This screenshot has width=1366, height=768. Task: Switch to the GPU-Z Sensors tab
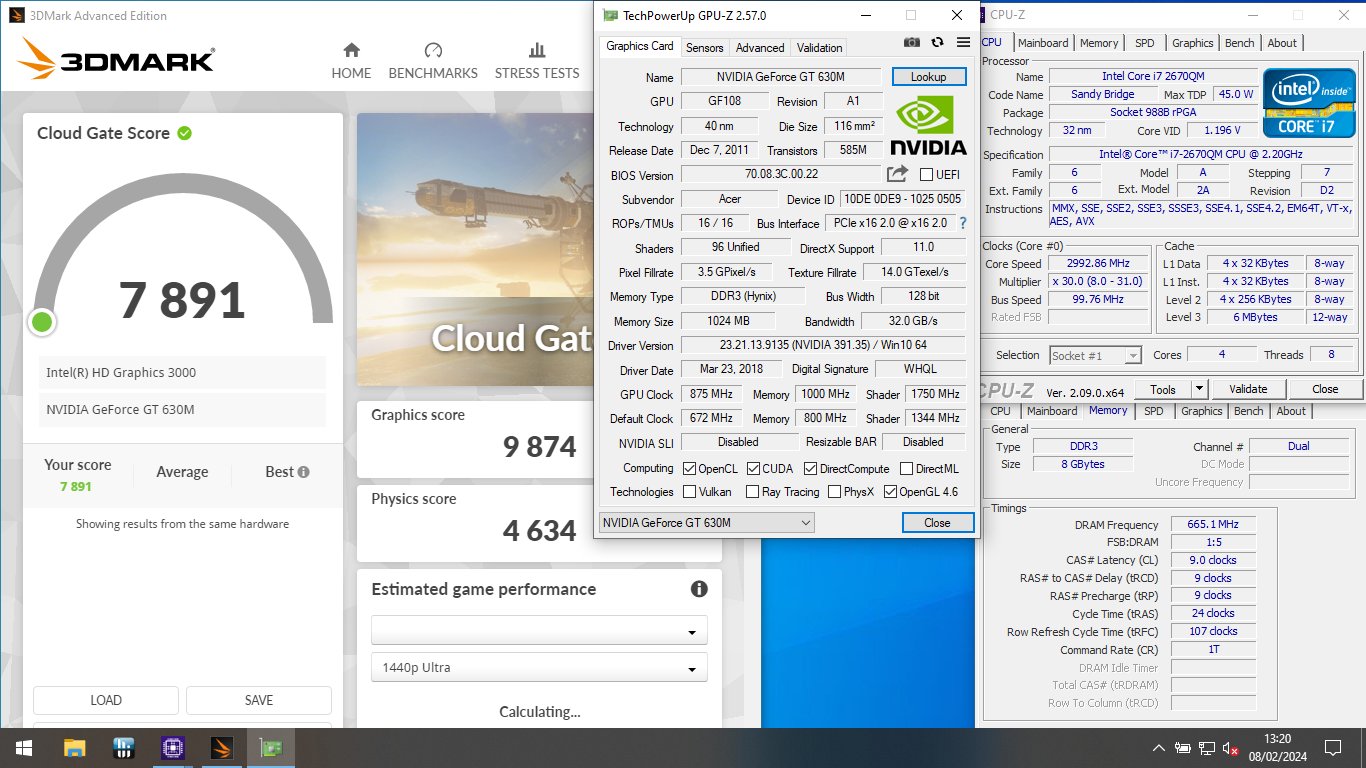click(704, 47)
